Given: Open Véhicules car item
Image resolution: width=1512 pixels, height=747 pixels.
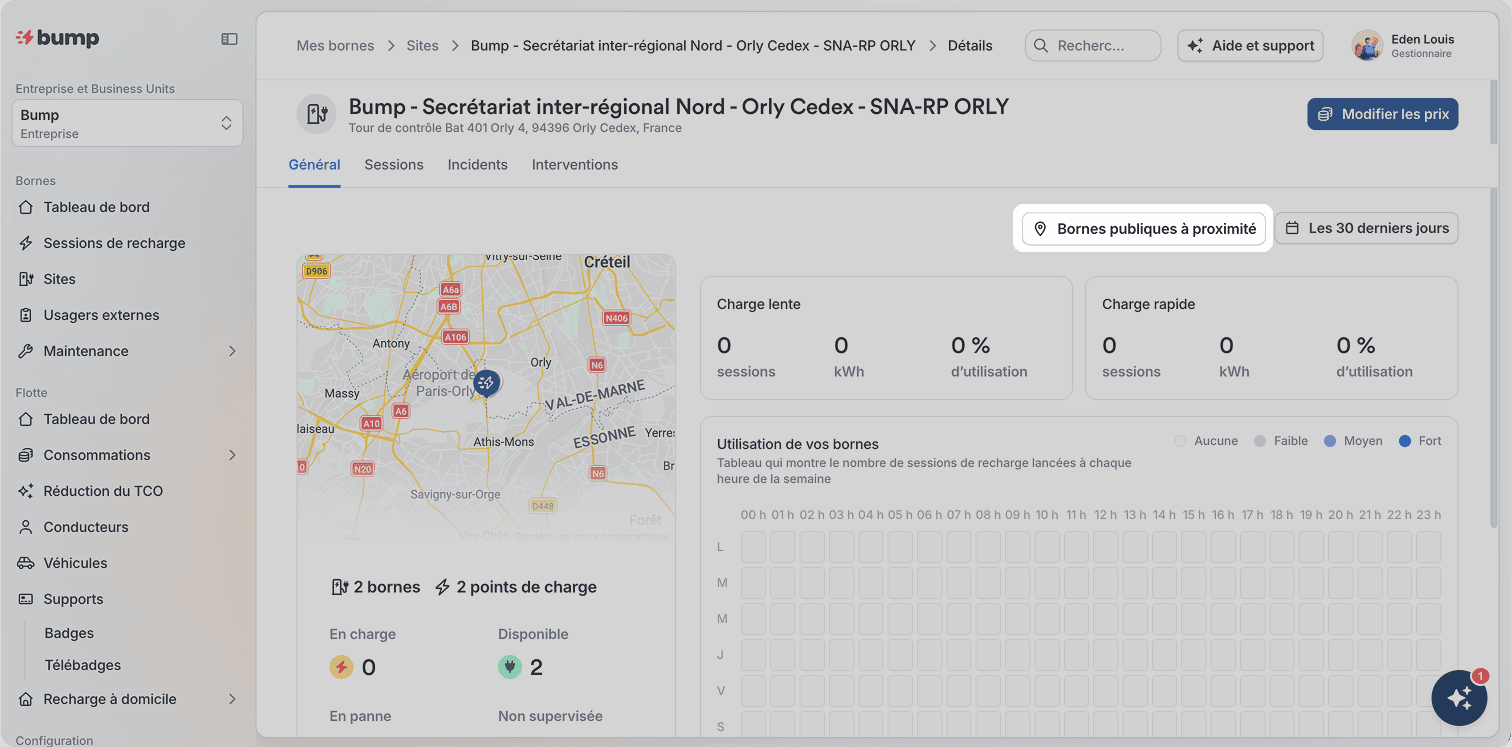Looking at the screenshot, I should pyautogui.click(x=128, y=563).
